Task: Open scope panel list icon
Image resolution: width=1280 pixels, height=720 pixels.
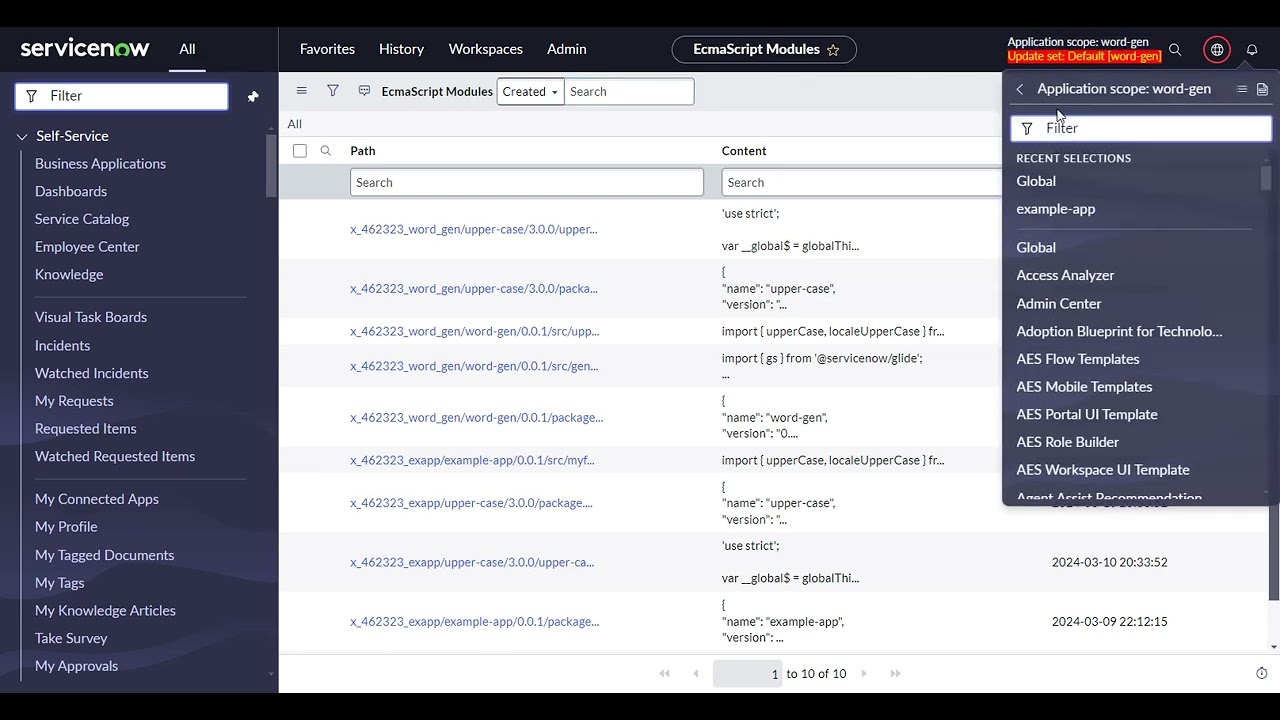Action: (1242, 89)
